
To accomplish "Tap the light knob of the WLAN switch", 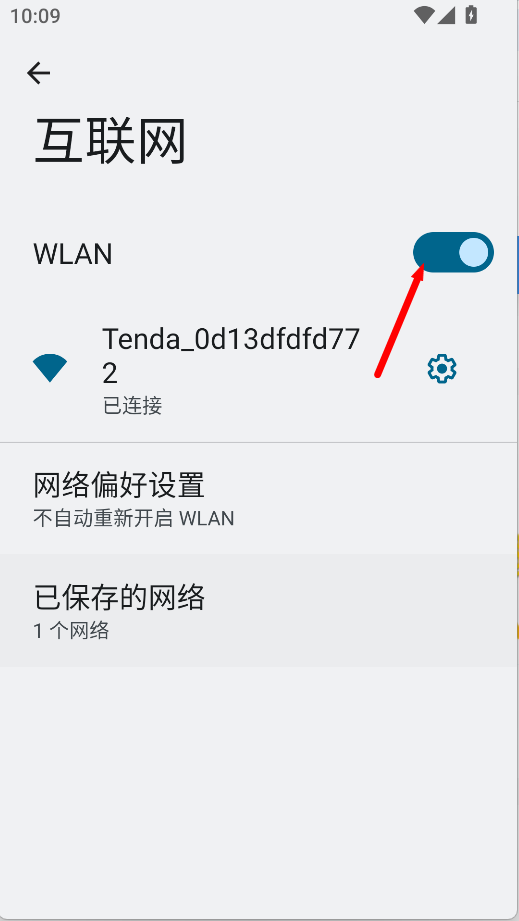I will [473, 253].
